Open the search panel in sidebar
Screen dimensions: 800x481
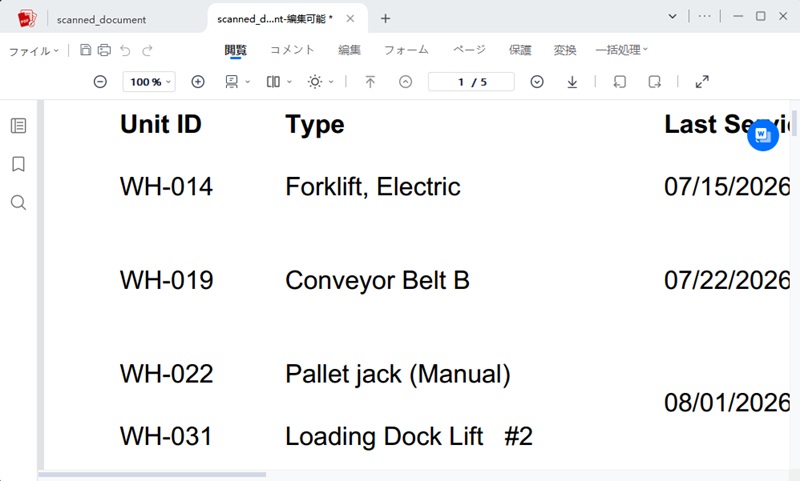(x=18, y=202)
